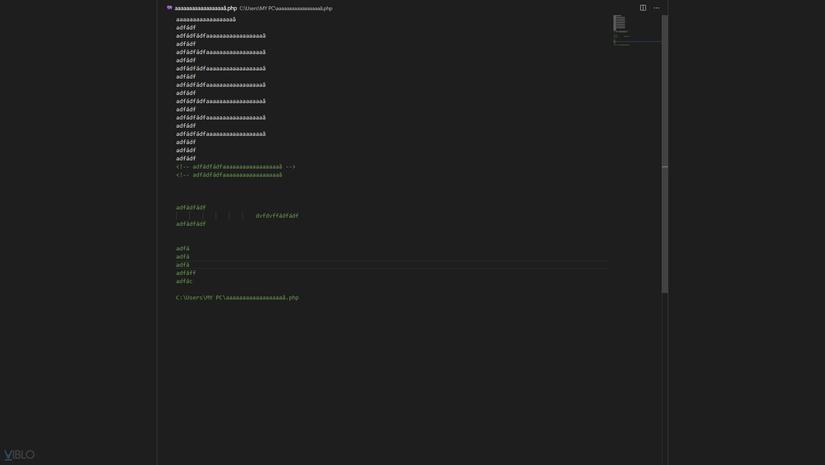Click the first line aaaaaaaaaaaaaaaaă
The width and height of the screenshot is (825, 465).
coord(206,19)
